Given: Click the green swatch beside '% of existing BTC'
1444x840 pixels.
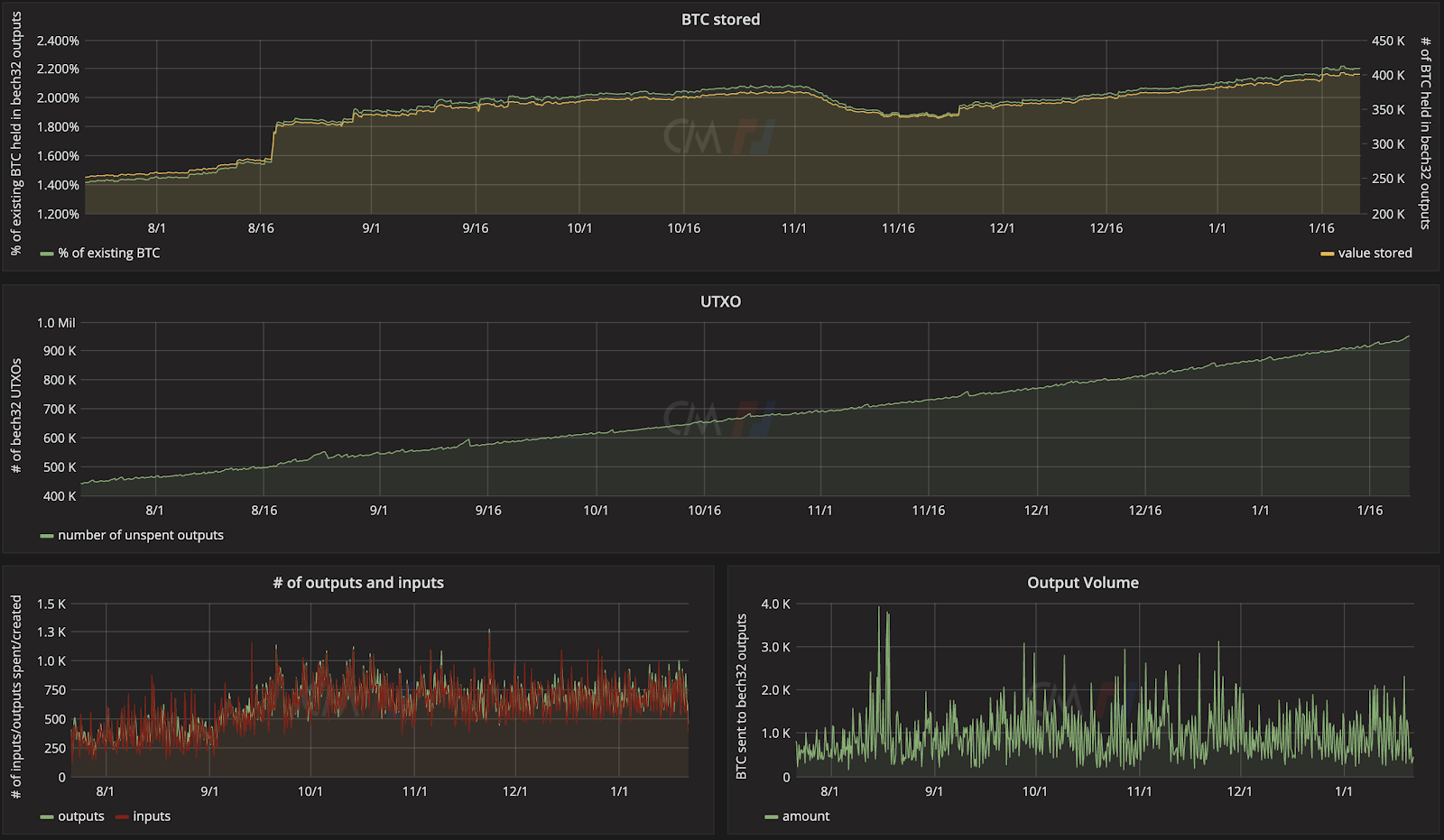Looking at the screenshot, I should [x=47, y=254].
